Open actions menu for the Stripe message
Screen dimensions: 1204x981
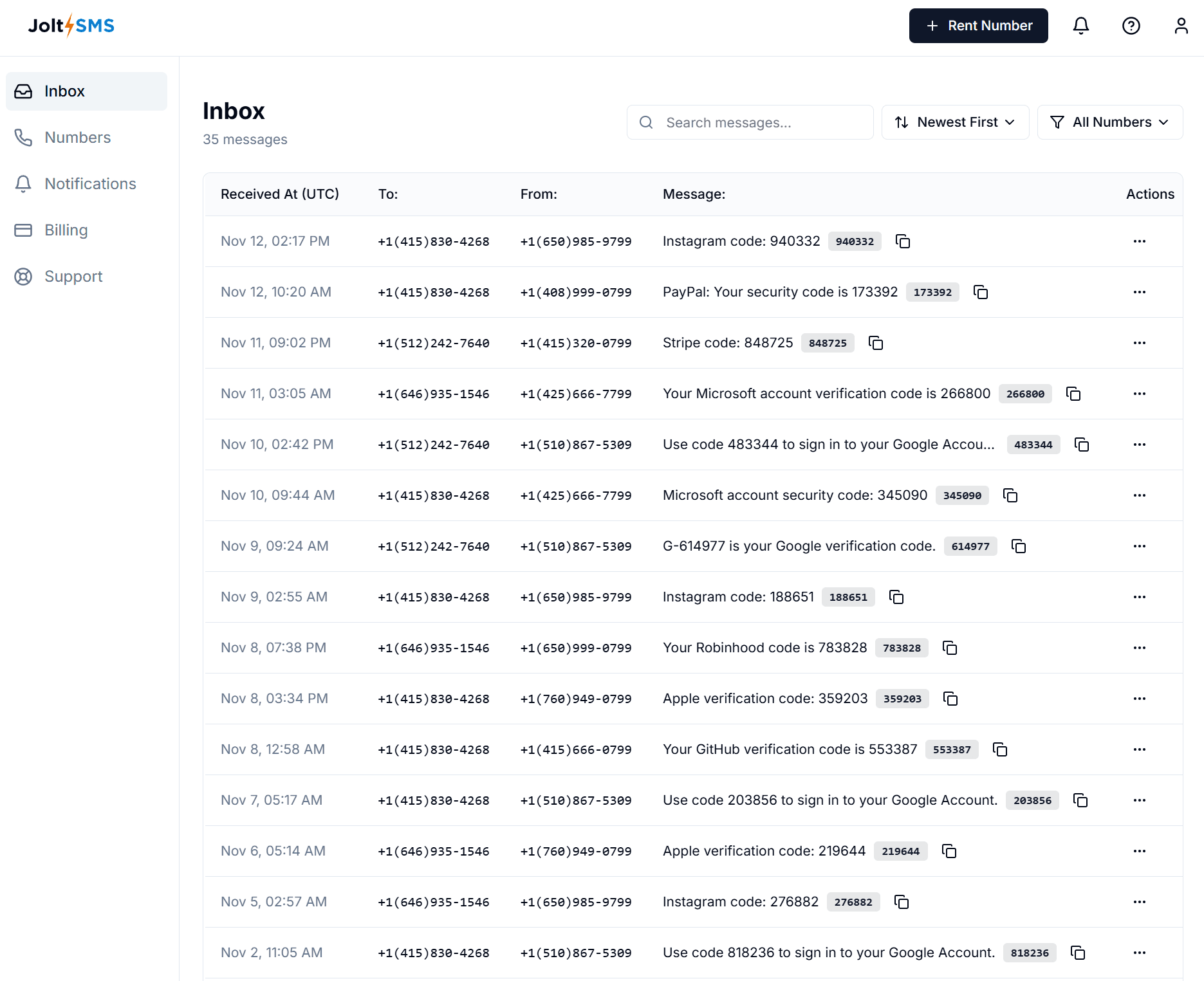1140,343
